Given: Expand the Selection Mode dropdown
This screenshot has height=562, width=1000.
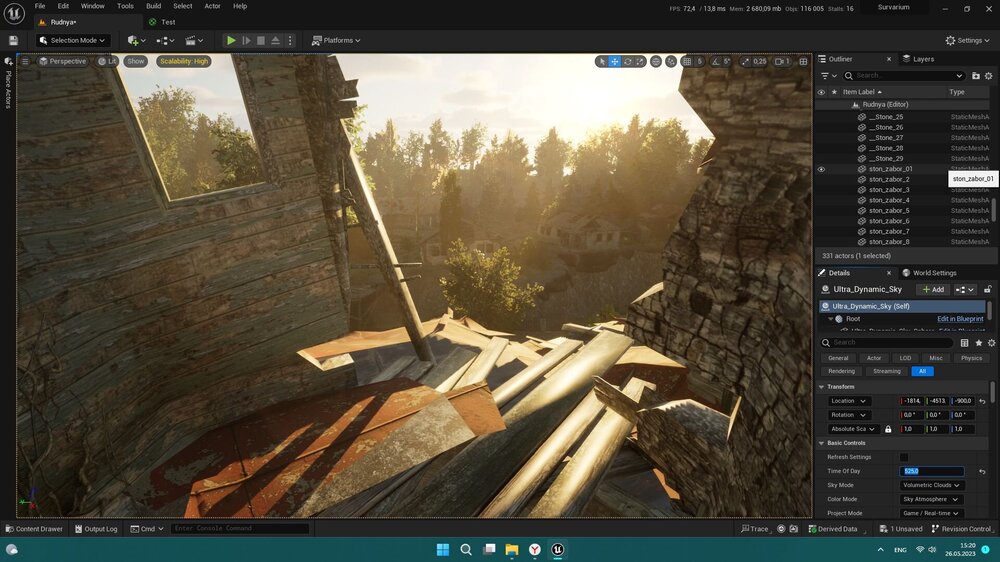Looking at the screenshot, I should (72, 40).
